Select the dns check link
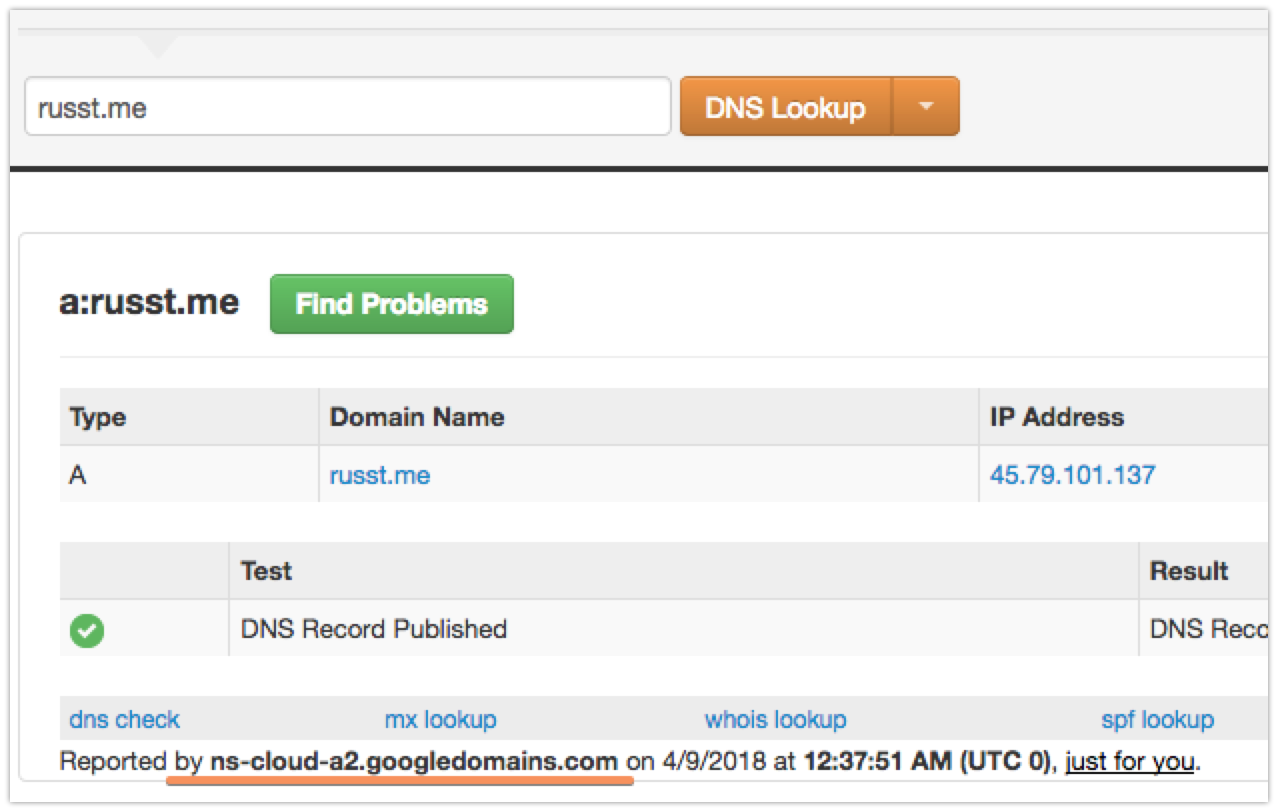This screenshot has height=812, width=1278. coord(125,719)
